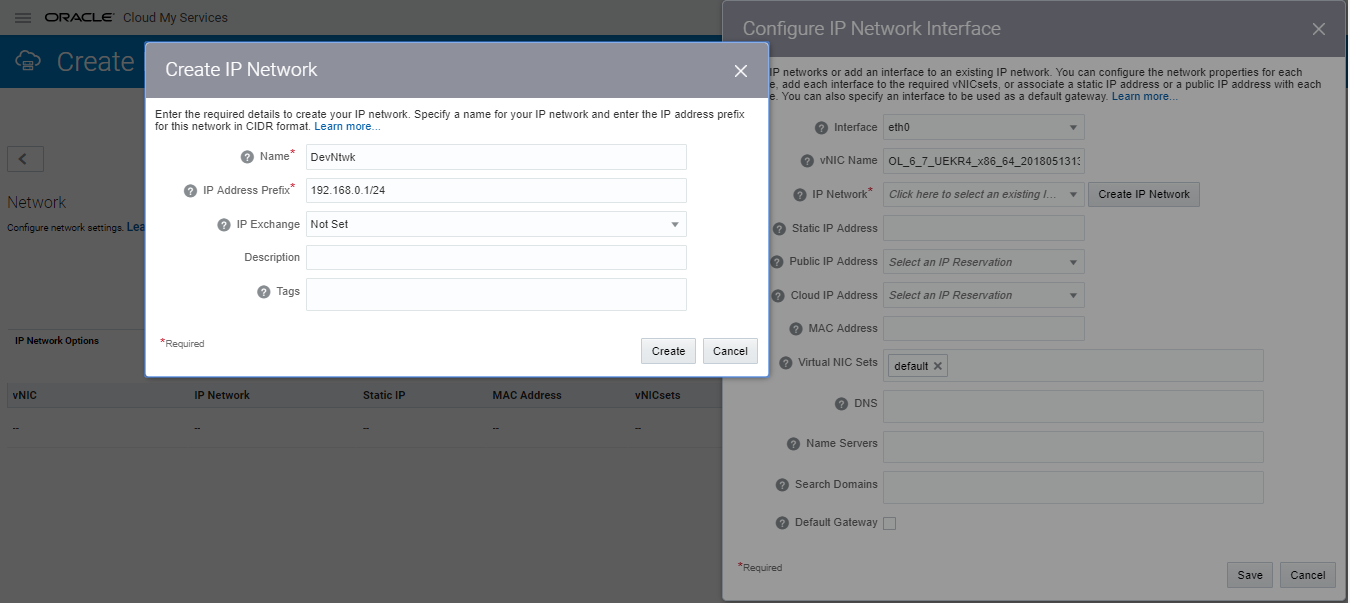Screen dimensions: 1350x603
Task: Close the Configure IP Network Interface panel
Action: point(1318,28)
